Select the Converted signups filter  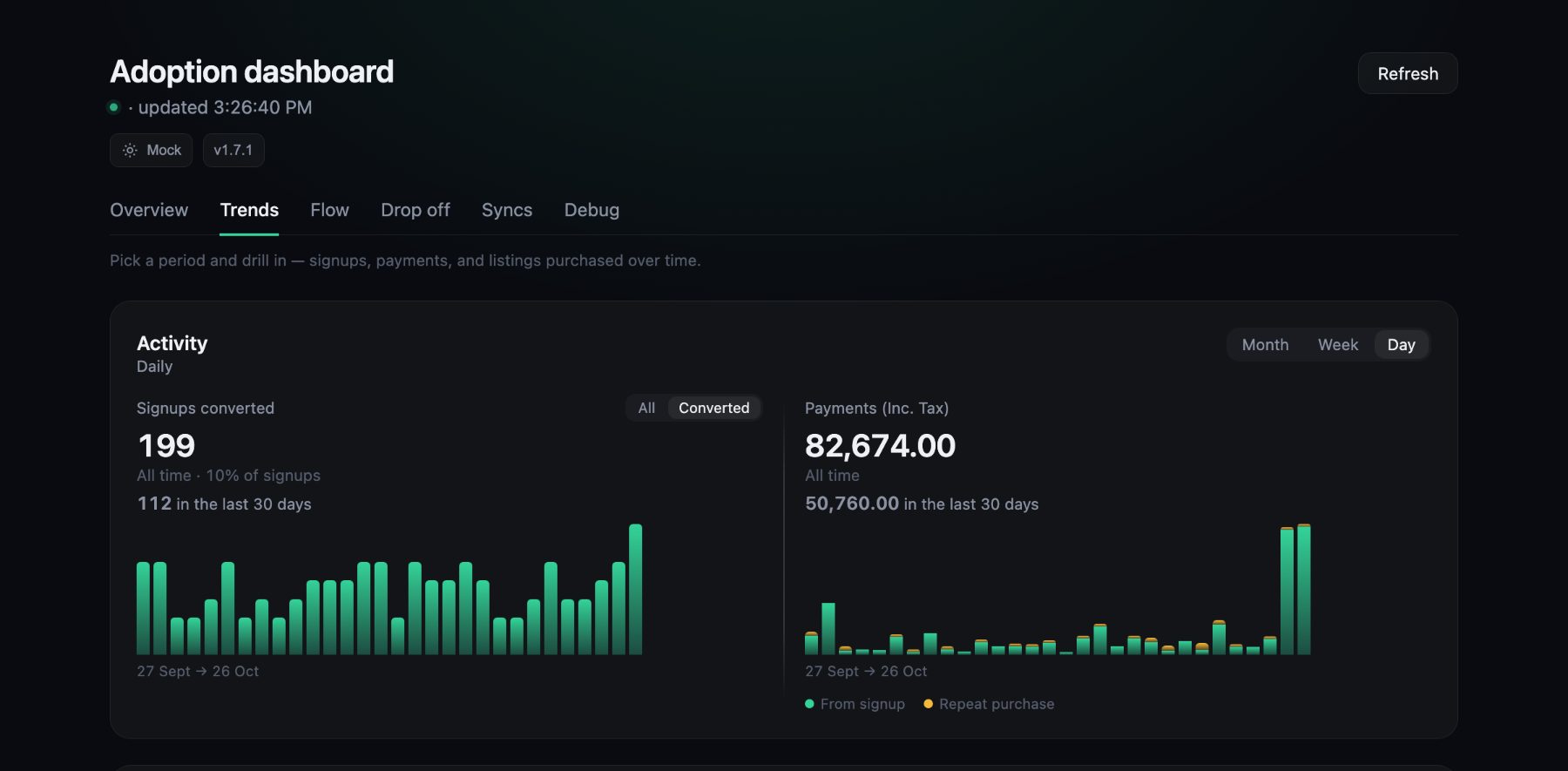[714, 408]
